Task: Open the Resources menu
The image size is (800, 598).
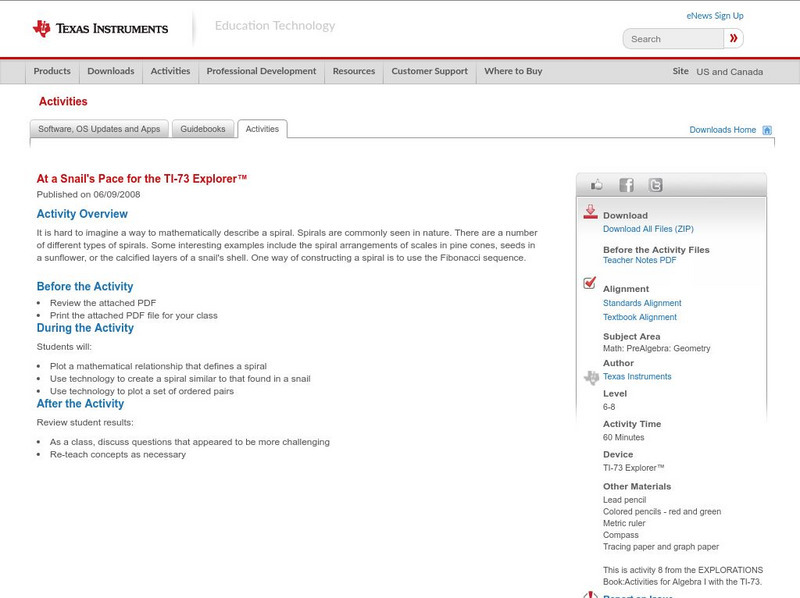Action: tap(354, 71)
